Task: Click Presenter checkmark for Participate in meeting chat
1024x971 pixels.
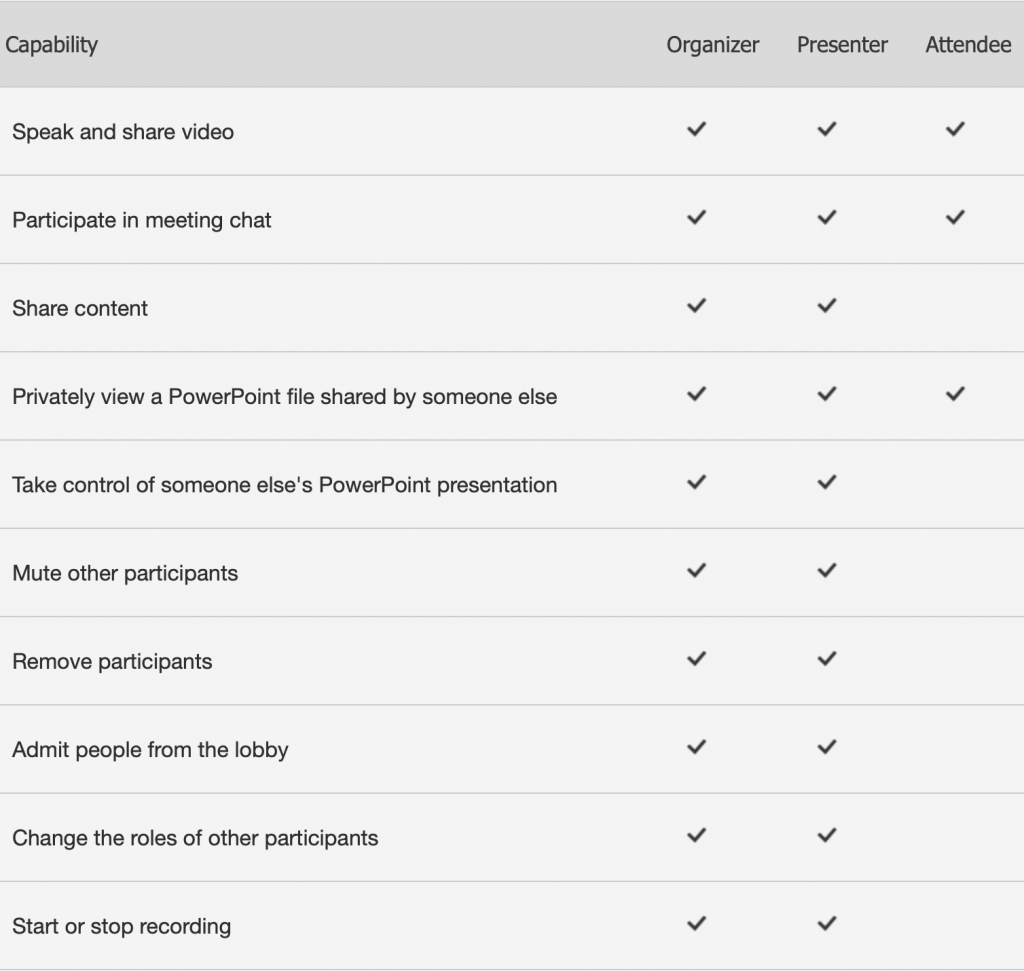Action: (827, 217)
